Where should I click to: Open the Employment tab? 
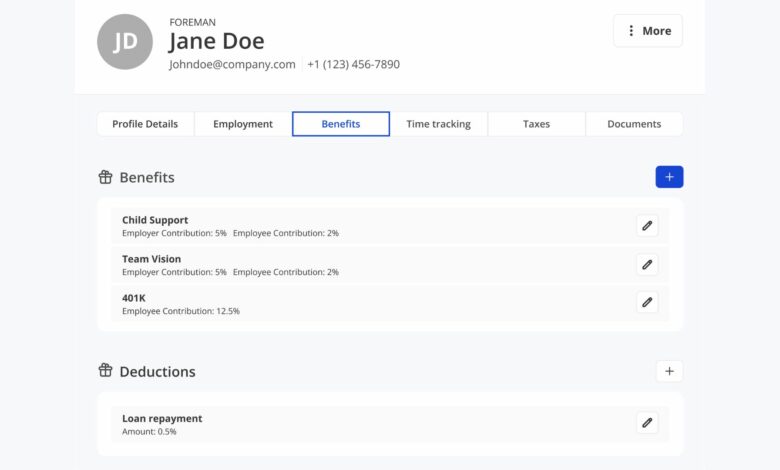(x=243, y=124)
